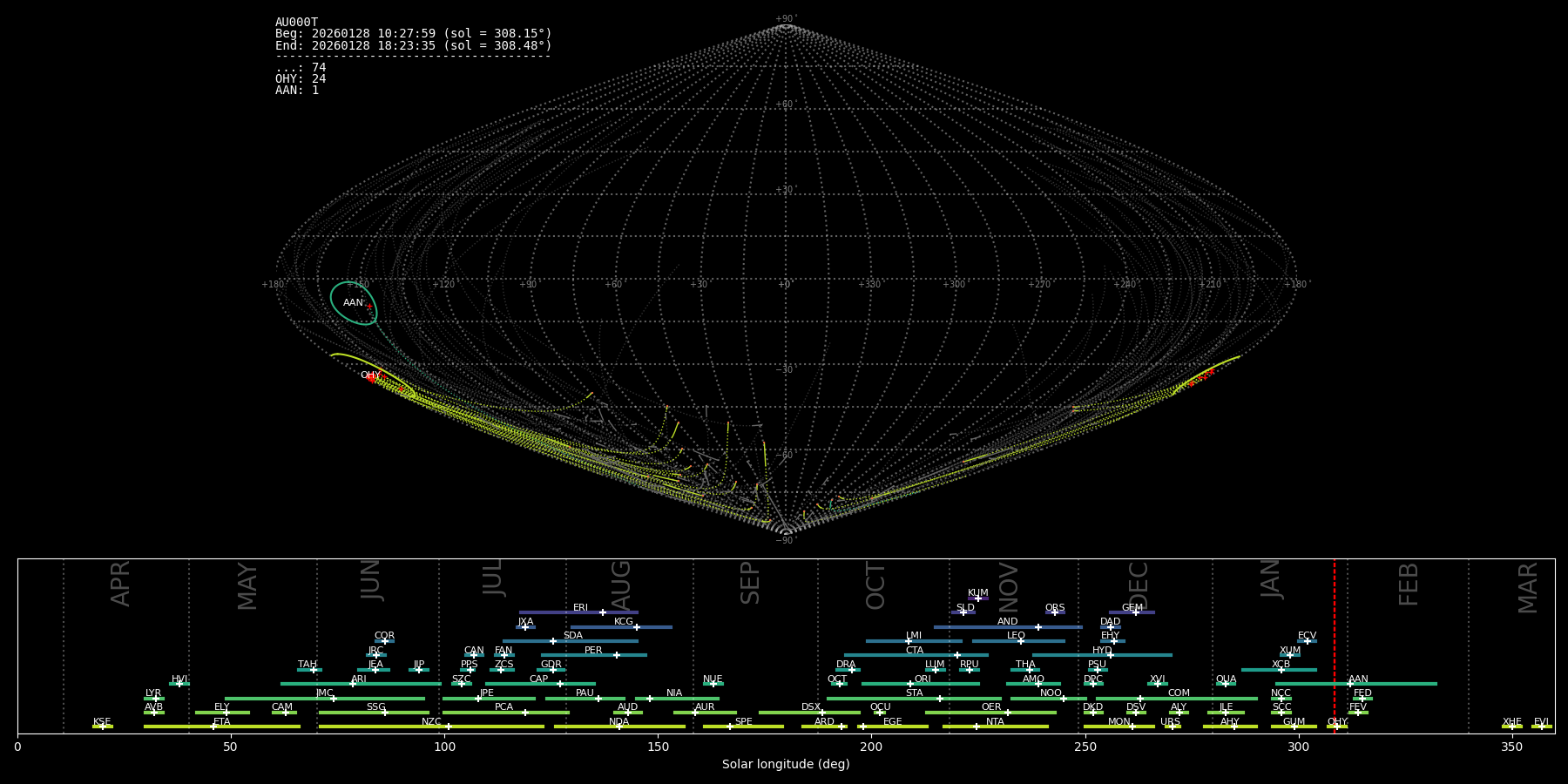Click the OHY label in the timeline
Viewport: 1568px width, 784px height.
click(x=1336, y=722)
